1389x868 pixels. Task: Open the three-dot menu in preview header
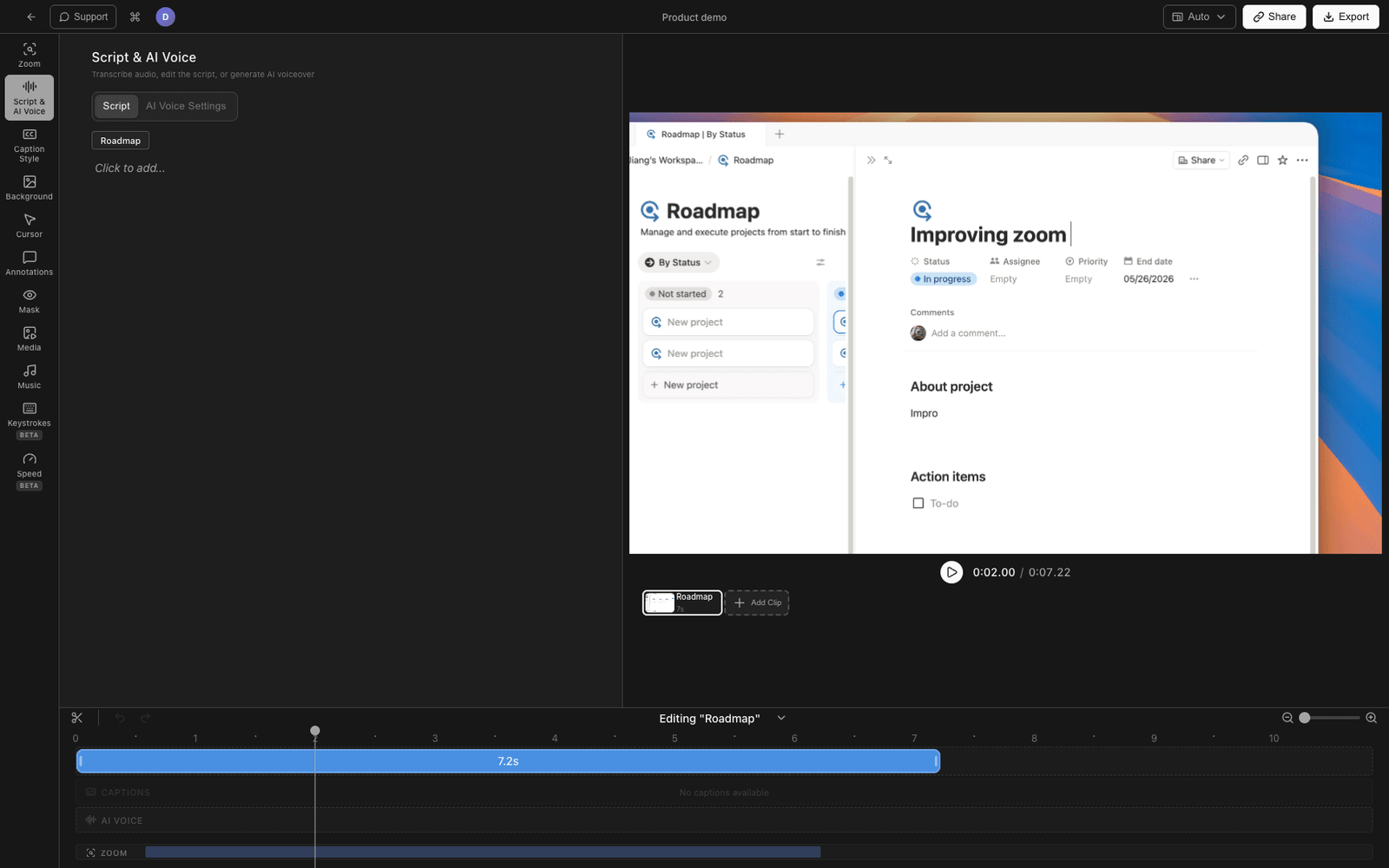point(1302,160)
